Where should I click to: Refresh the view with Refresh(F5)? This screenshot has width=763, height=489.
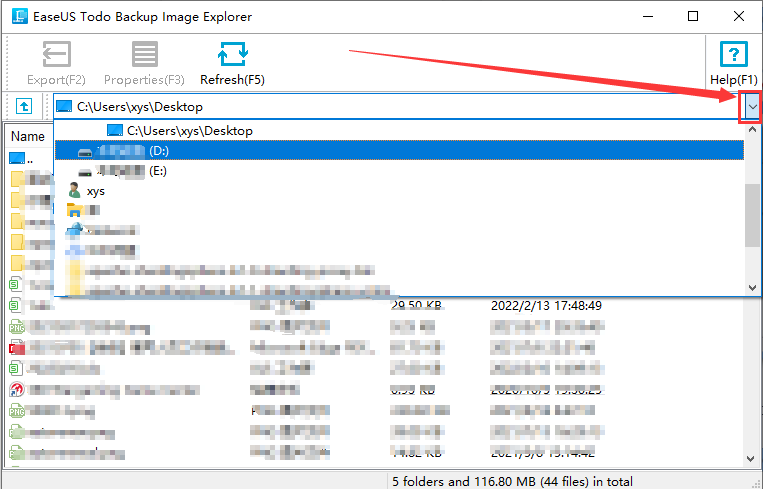[233, 63]
